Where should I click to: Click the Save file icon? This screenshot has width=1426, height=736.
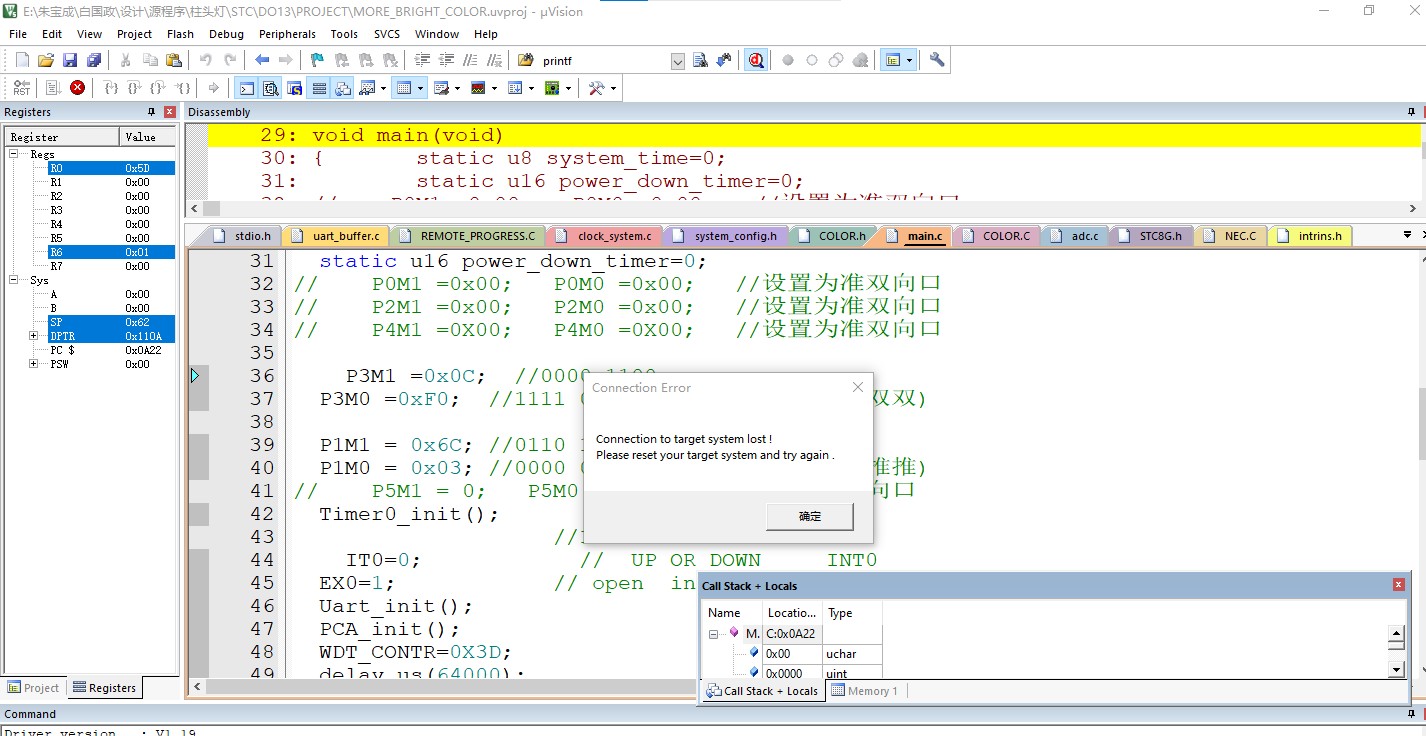click(70, 60)
